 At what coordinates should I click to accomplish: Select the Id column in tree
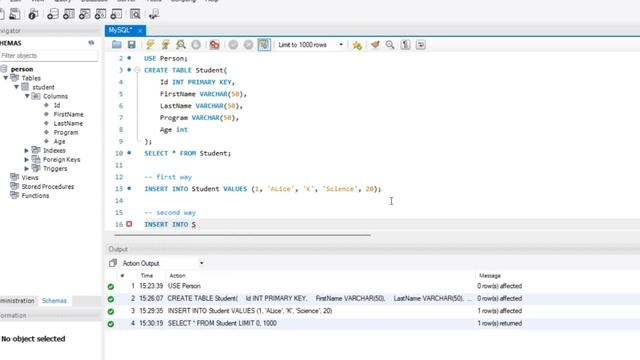tap(57, 105)
